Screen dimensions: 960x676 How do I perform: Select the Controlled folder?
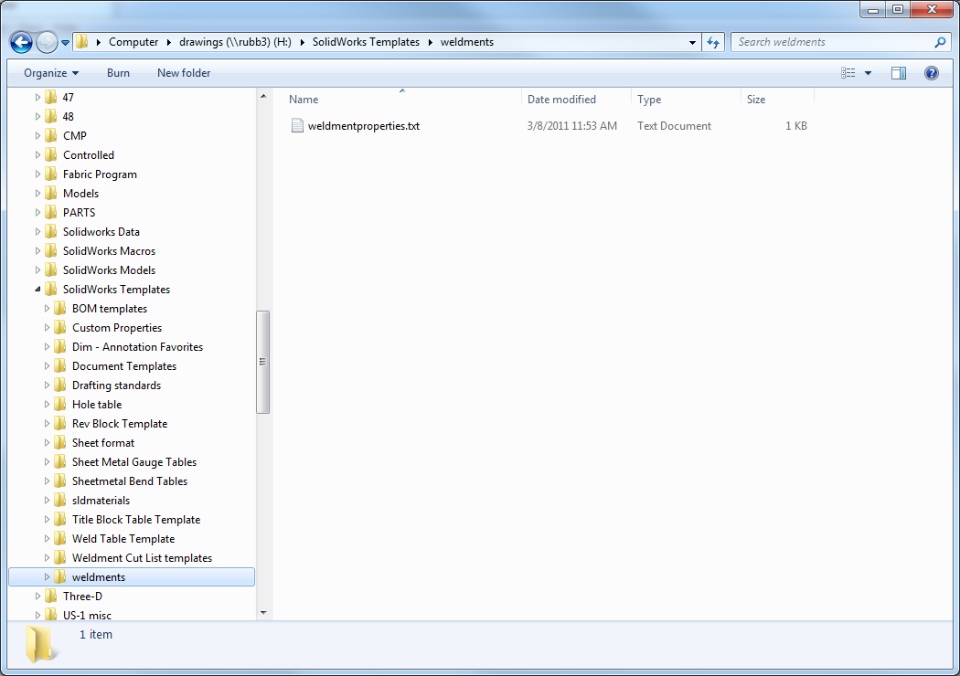click(x=89, y=155)
